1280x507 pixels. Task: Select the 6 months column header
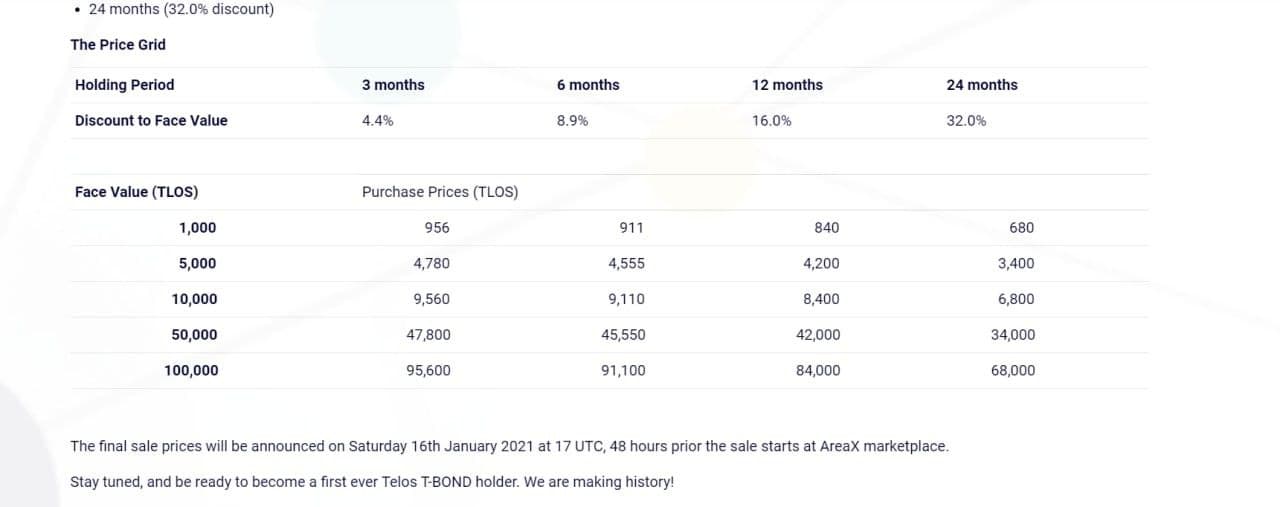tap(588, 85)
